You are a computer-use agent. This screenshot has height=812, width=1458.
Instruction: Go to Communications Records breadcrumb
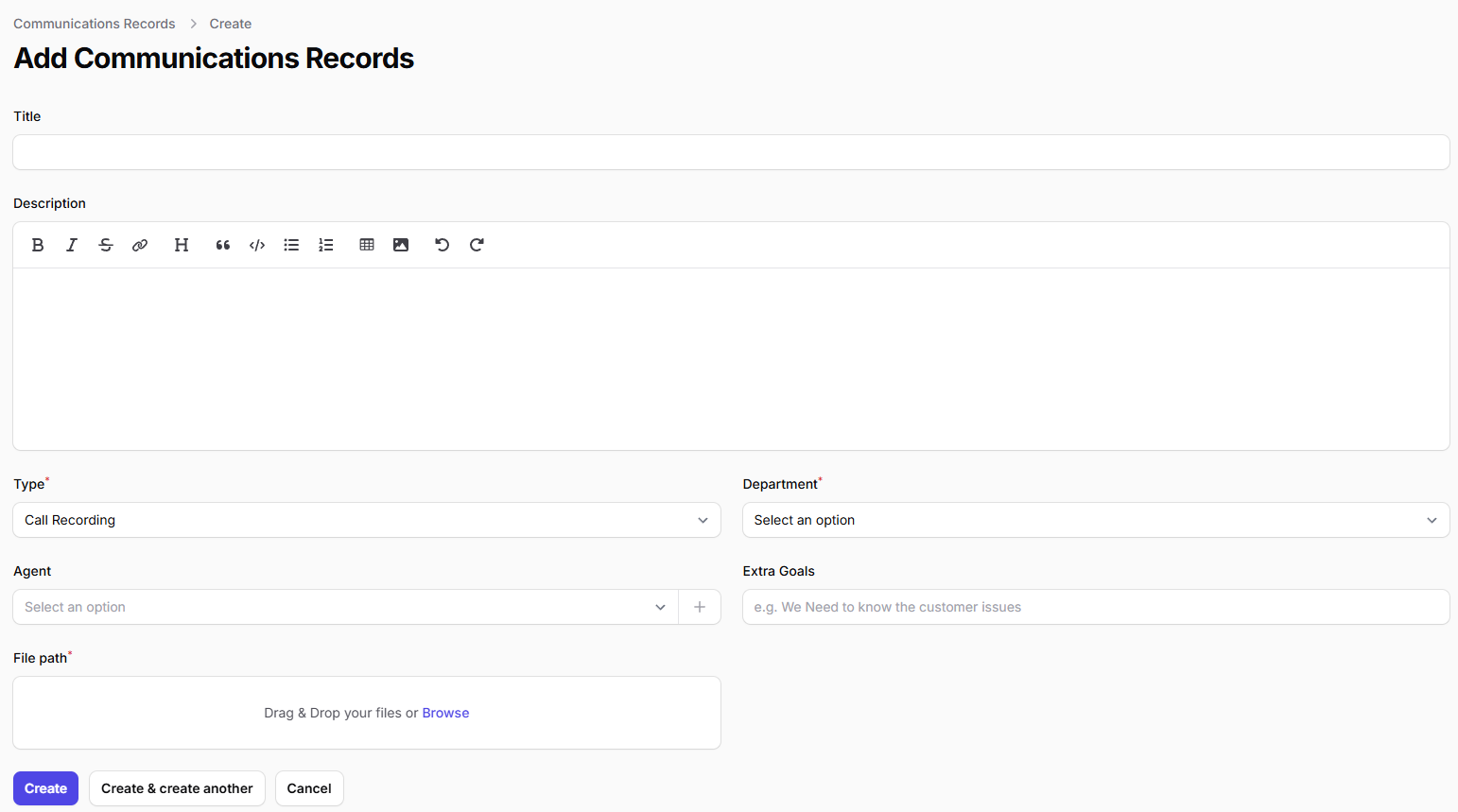coord(95,24)
